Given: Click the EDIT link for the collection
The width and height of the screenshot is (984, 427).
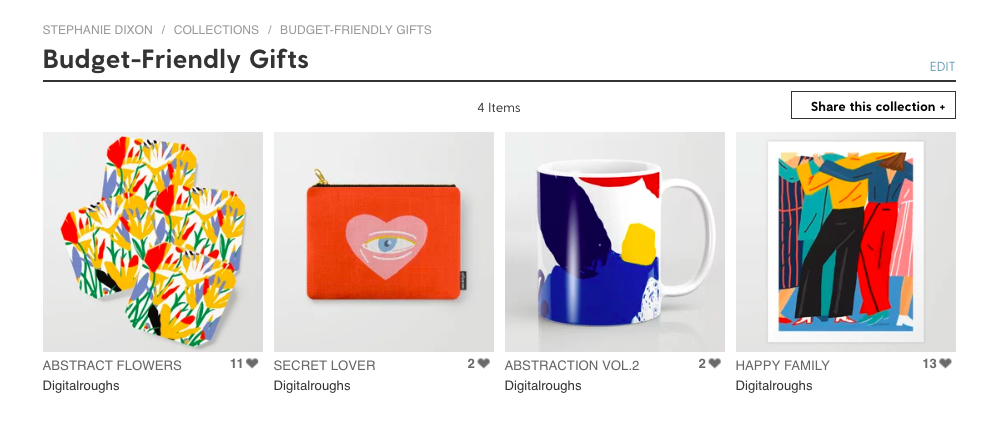Looking at the screenshot, I should [x=942, y=67].
